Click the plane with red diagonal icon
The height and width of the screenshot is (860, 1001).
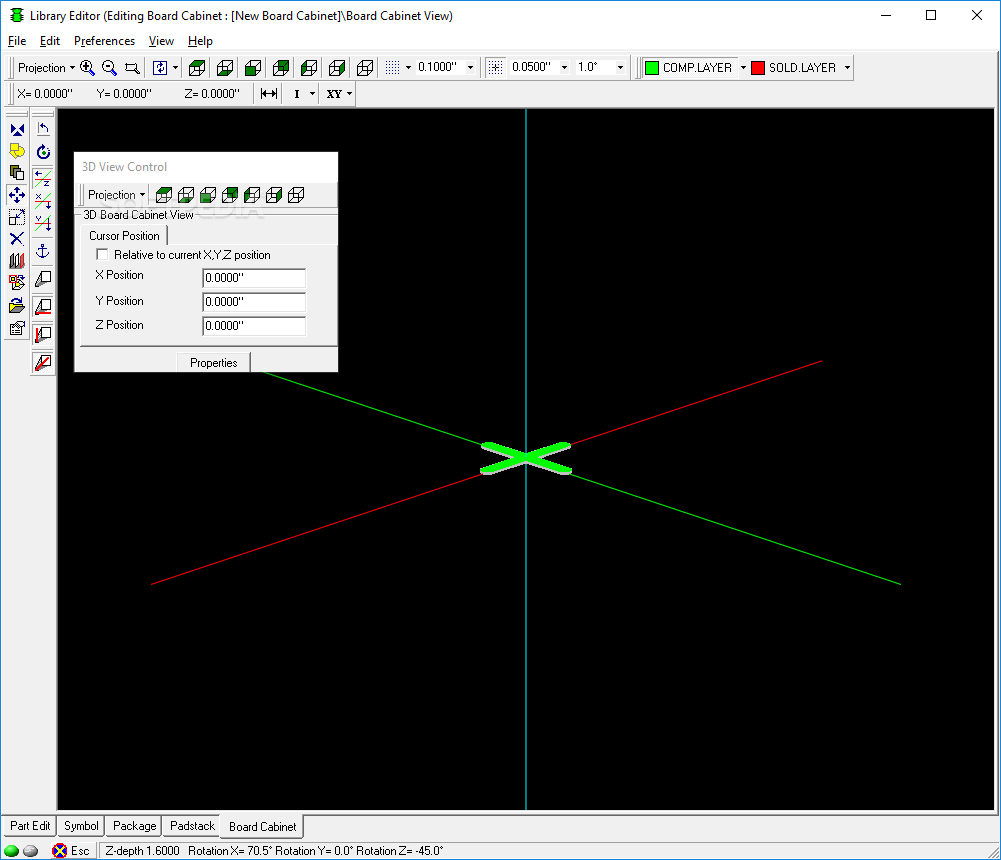pyautogui.click(x=43, y=363)
